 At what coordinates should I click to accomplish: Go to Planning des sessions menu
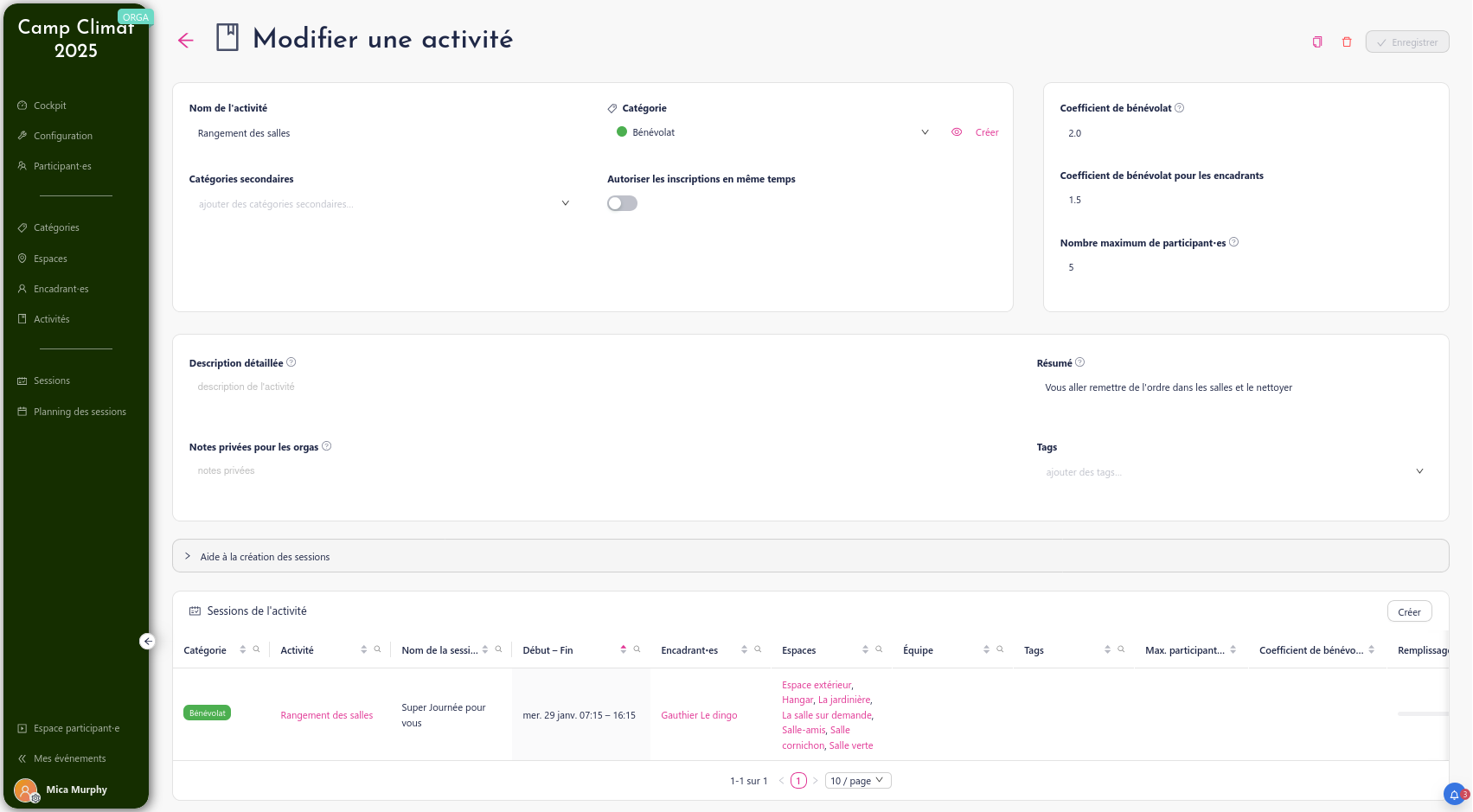click(80, 412)
